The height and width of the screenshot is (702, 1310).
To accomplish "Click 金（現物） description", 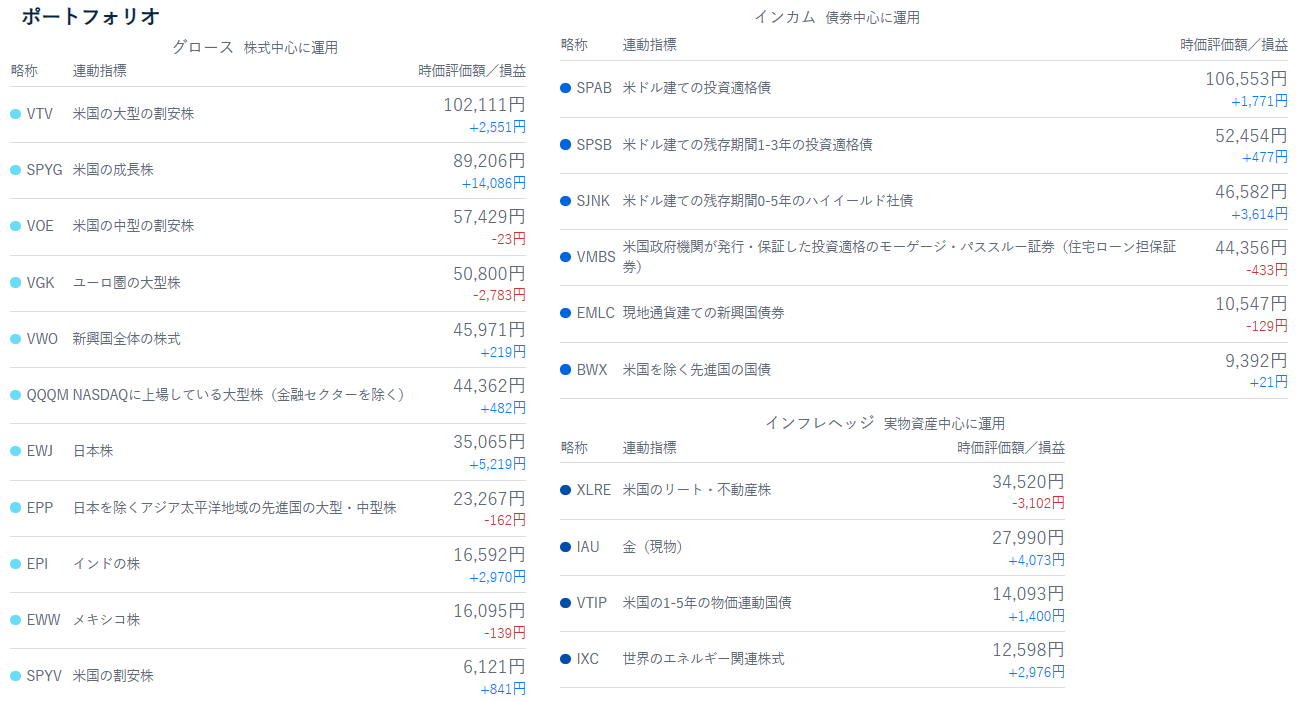I will coord(653,547).
